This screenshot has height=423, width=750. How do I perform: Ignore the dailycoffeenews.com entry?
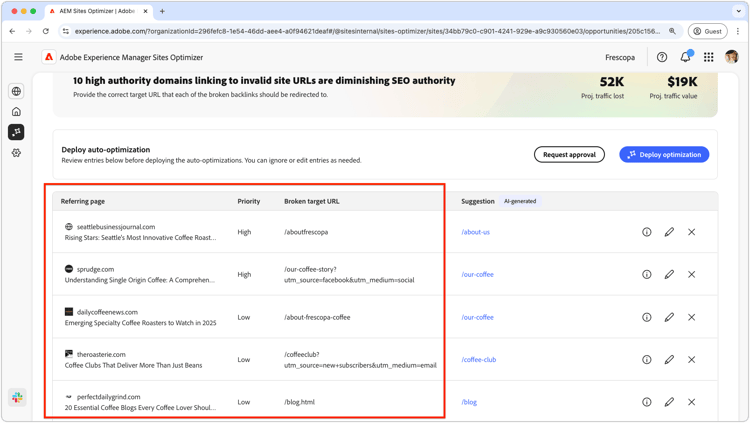tap(691, 317)
